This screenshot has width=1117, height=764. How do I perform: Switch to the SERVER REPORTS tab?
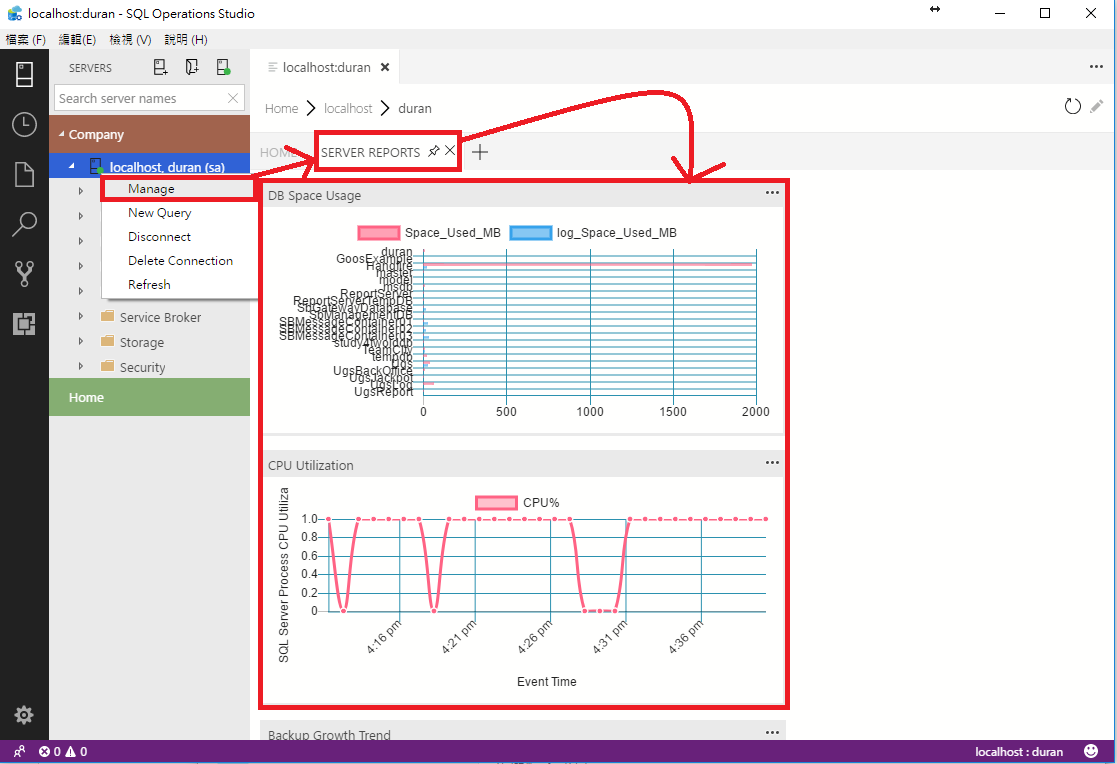click(x=370, y=152)
